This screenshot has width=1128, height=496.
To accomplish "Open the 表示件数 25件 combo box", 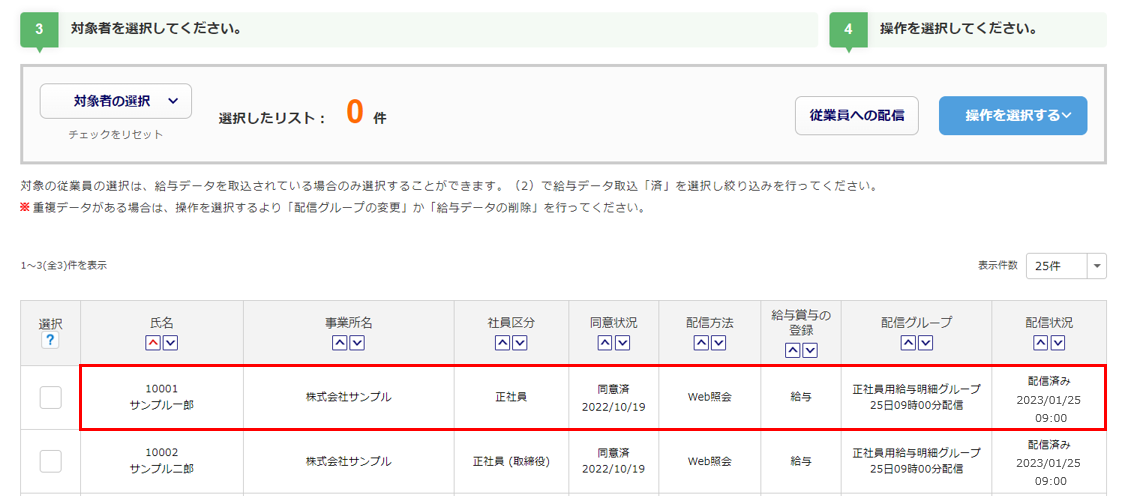I will tap(1066, 266).
